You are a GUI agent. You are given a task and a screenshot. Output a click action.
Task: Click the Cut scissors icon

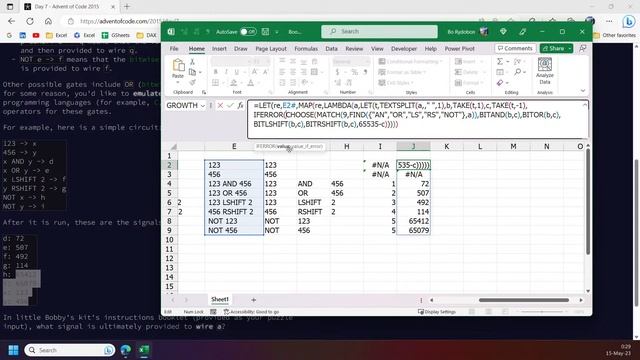click(192, 62)
